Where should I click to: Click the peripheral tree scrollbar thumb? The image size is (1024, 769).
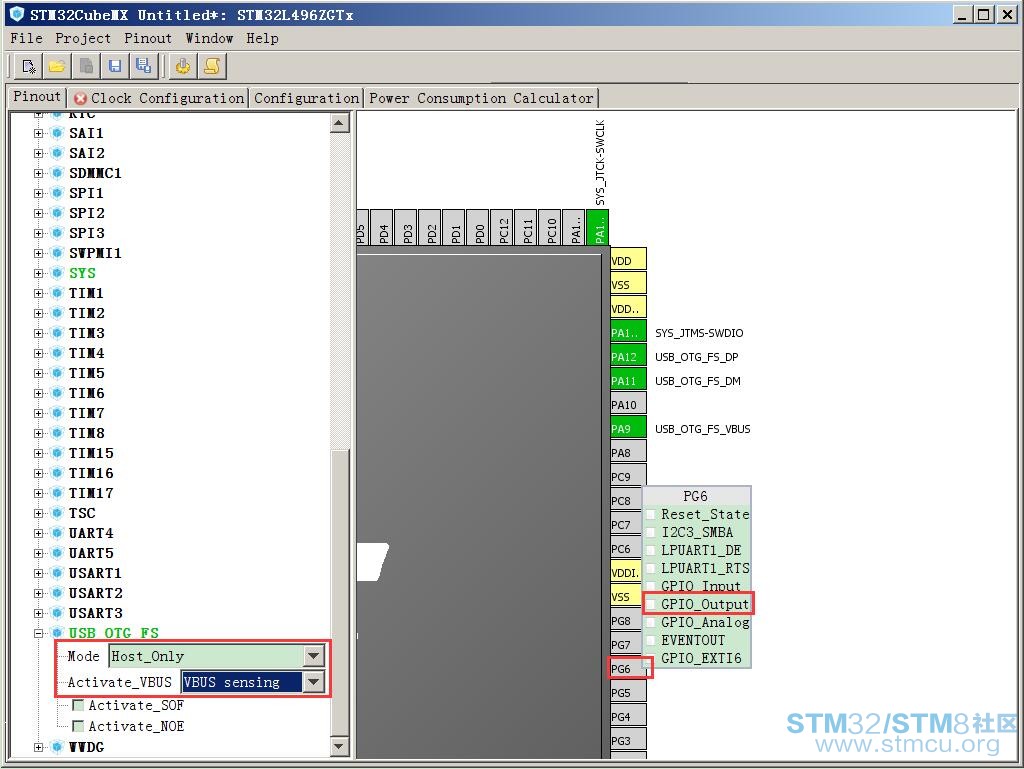340,593
